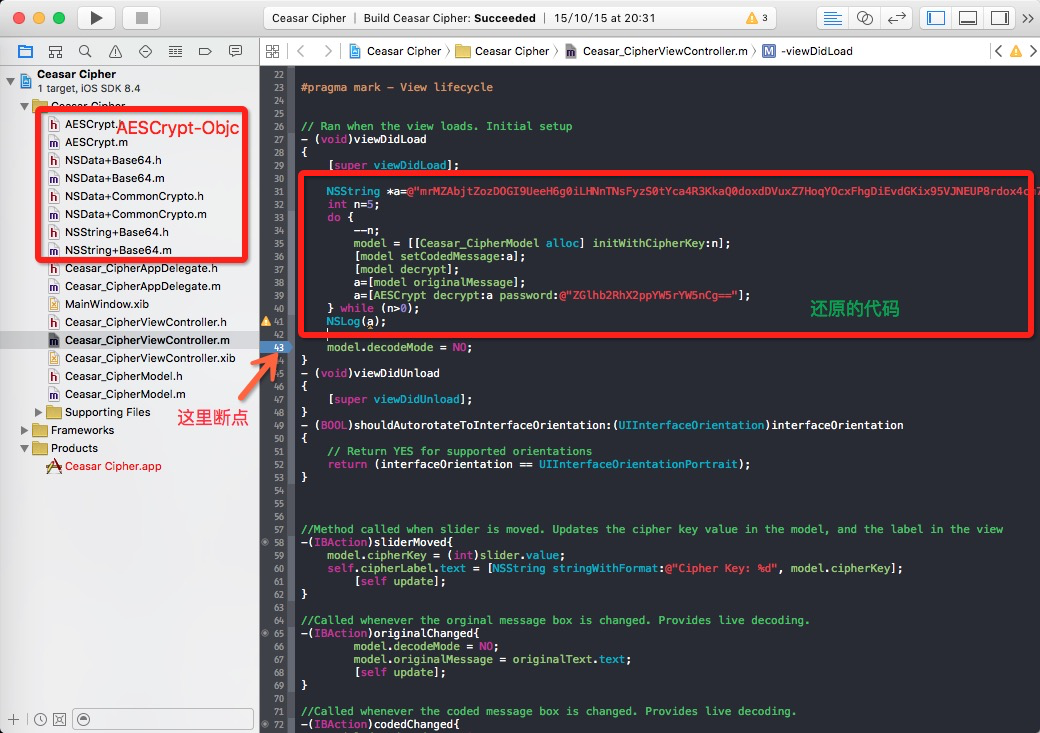The height and width of the screenshot is (733, 1040).
Task: Collapse the Ceasar Cipher group folder
Action: point(25,106)
